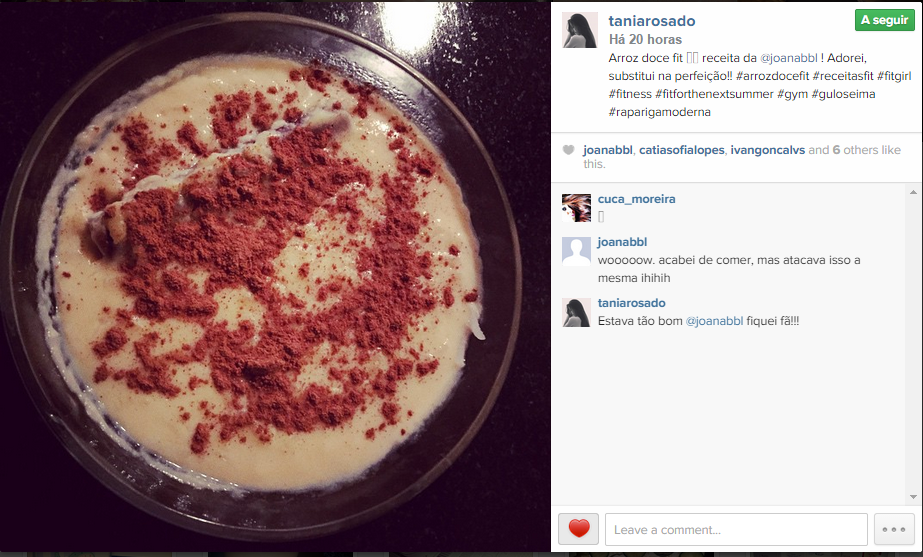The width and height of the screenshot is (923, 557).
Task: Open taniarosado profile picture in header
Action: point(580,30)
